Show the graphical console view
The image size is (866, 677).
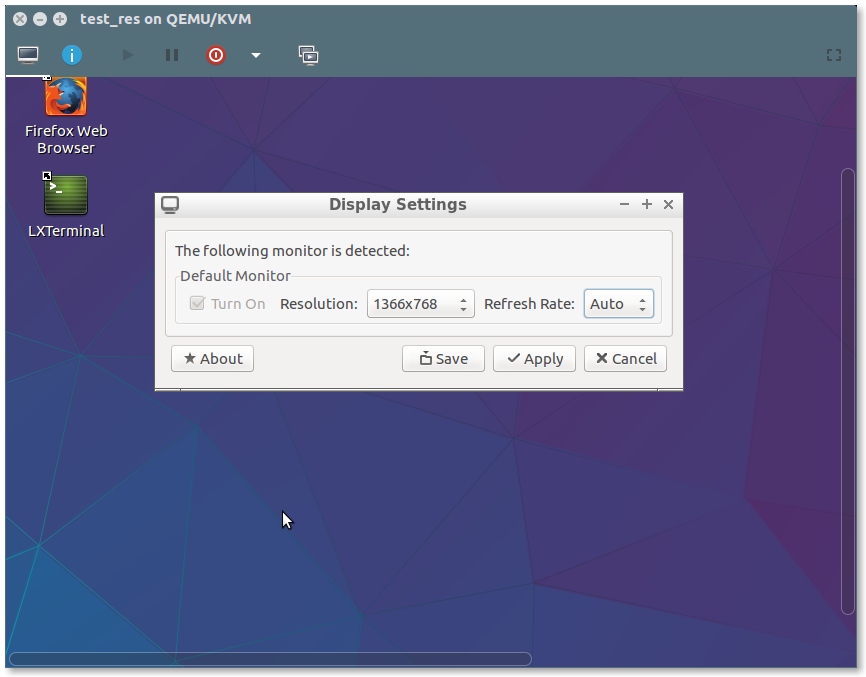[x=28, y=55]
